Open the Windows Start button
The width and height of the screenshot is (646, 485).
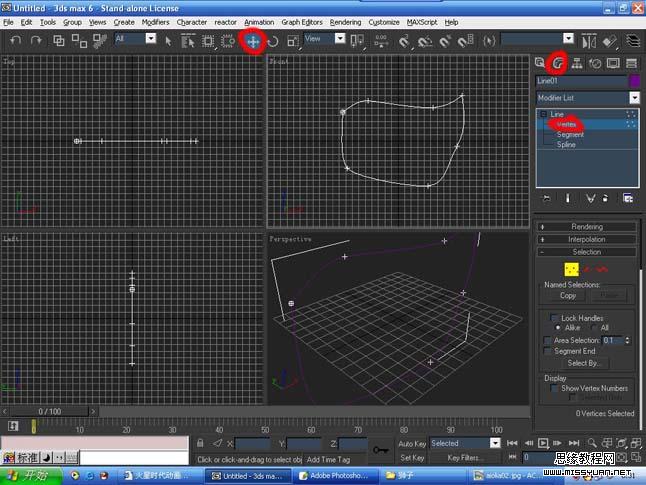tap(31, 476)
